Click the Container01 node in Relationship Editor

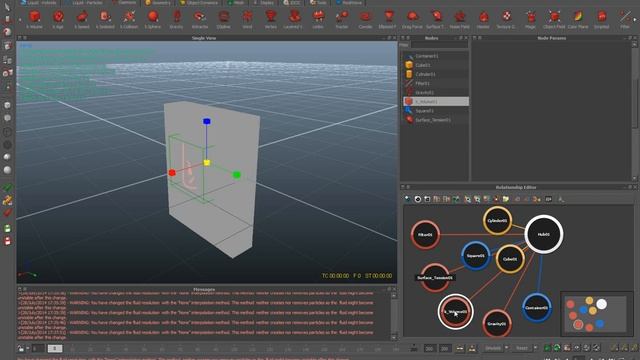click(x=536, y=308)
